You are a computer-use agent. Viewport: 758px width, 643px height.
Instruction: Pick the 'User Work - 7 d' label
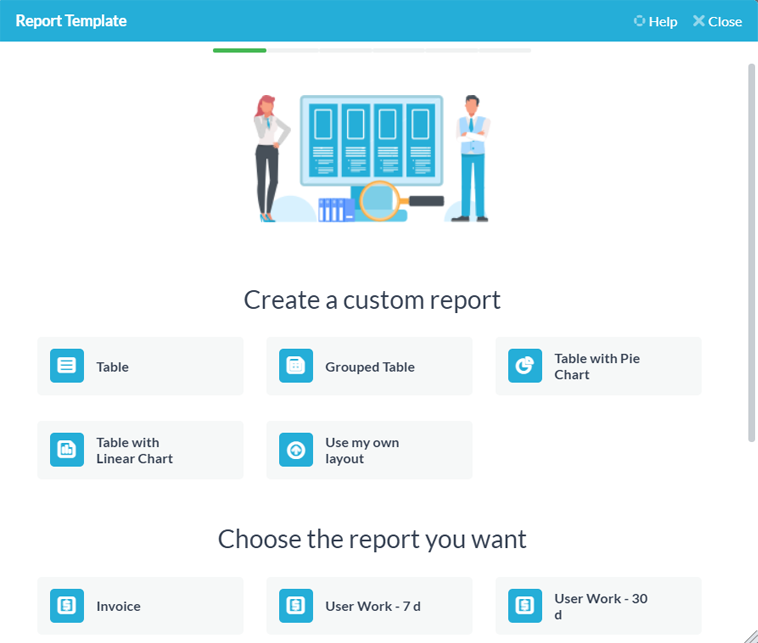click(374, 606)
